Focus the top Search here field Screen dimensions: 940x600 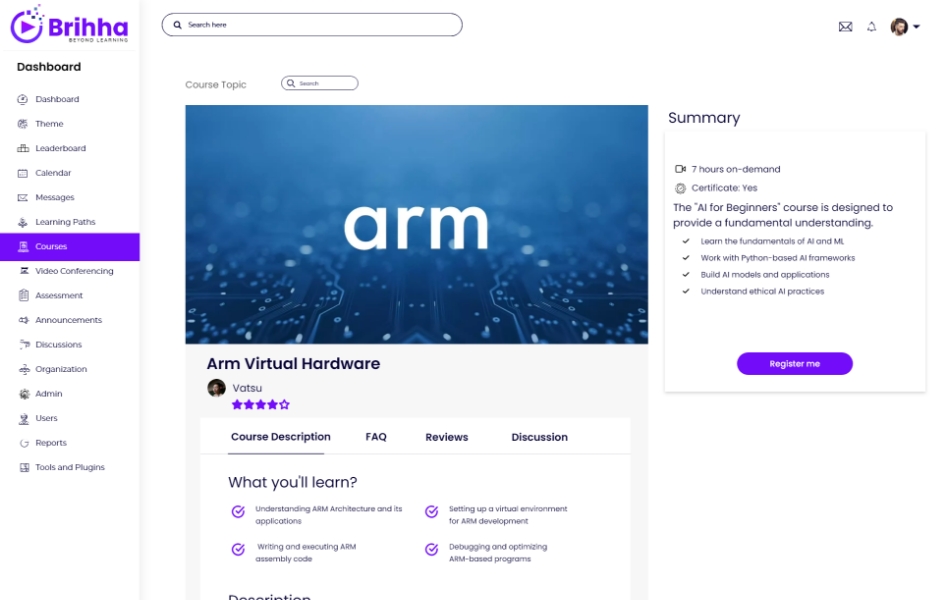(312, 25)
